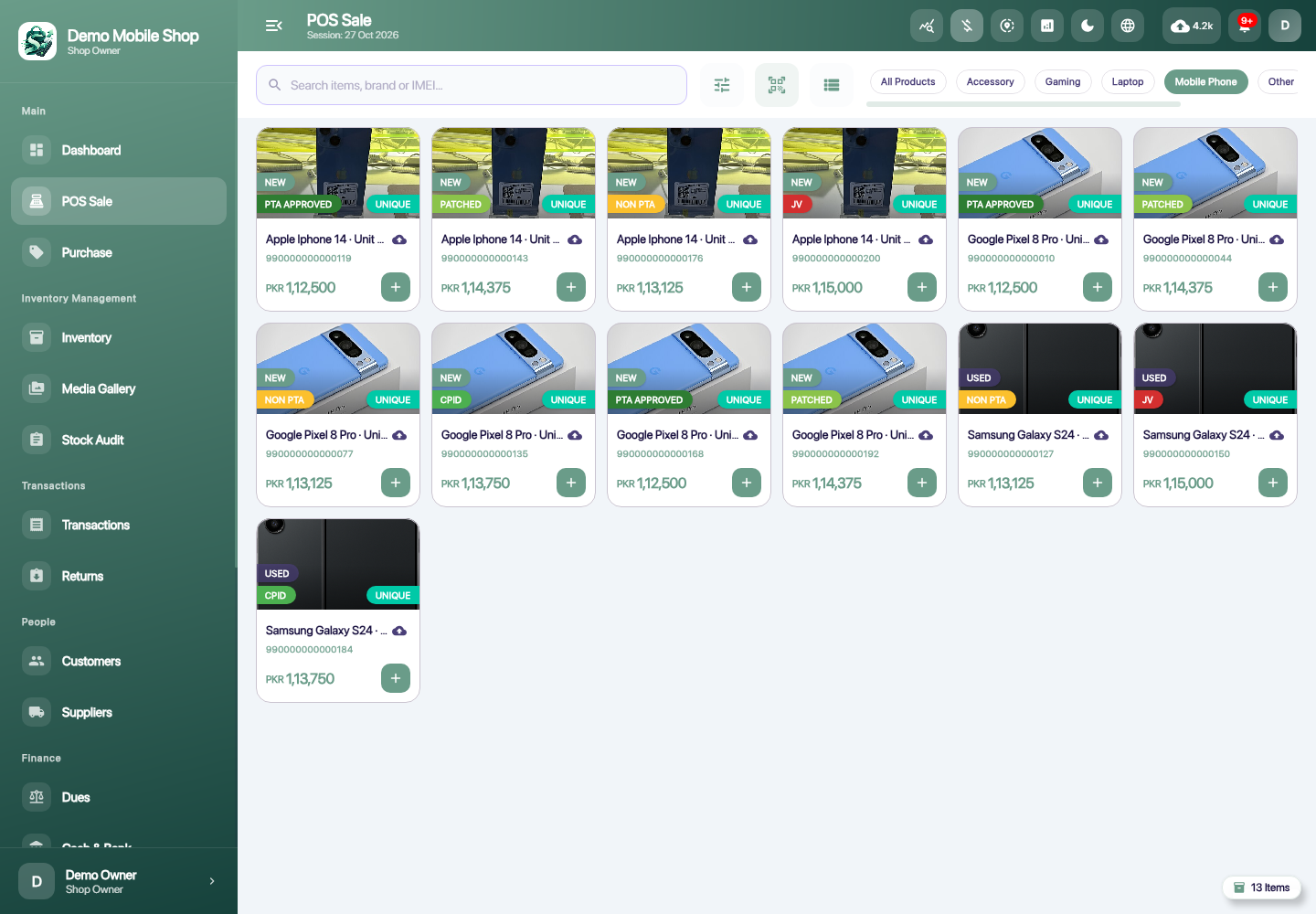
Task: Click cloud icon on iPhone 14 ending 0200
Action: (926, 239)
